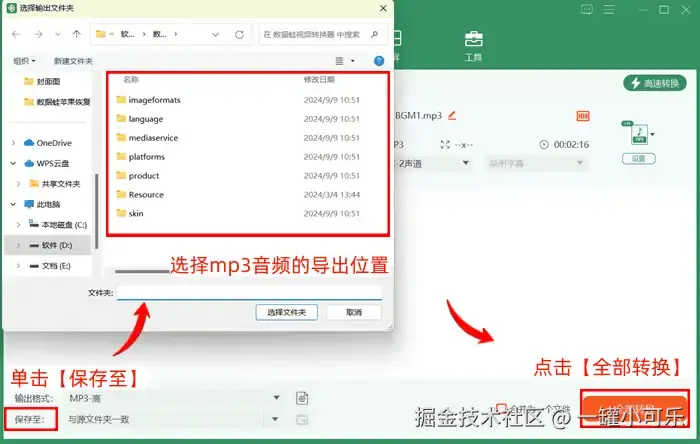Collapse the 此电脑 tree node
The image size is (700, 444).
point(13,204)
